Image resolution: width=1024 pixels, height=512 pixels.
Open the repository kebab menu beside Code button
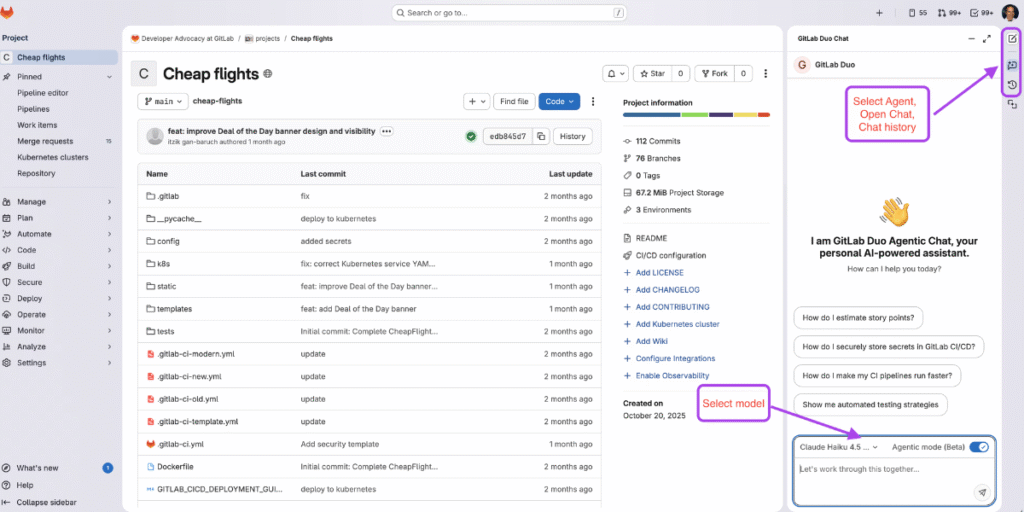coord(593,101)
